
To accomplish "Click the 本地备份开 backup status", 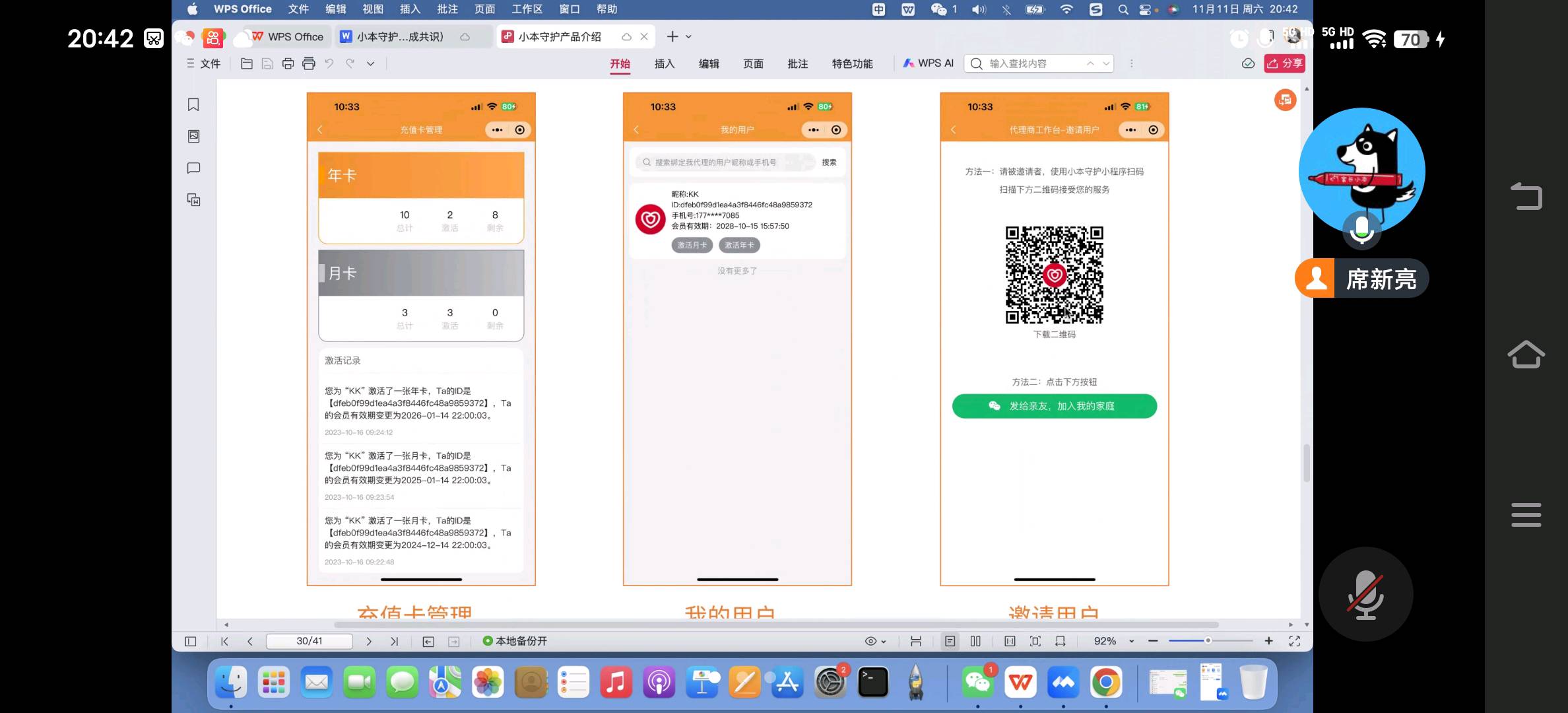I will coord(515,641).
